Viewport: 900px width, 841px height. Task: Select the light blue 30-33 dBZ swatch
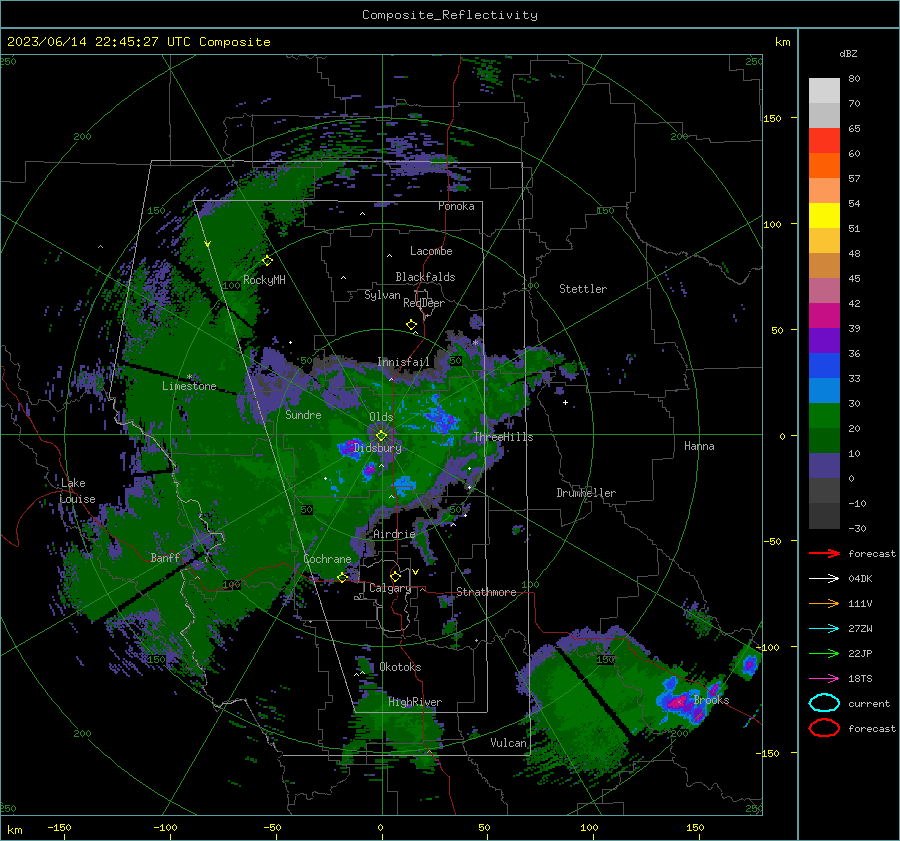point(824,391)
